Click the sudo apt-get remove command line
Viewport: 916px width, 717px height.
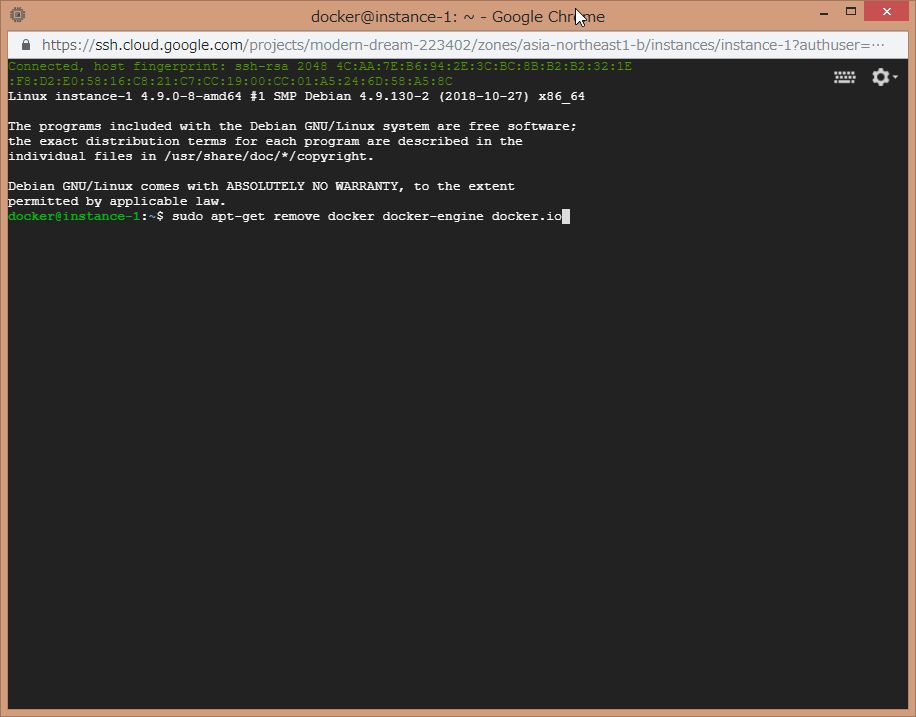(x=289, y=216)
